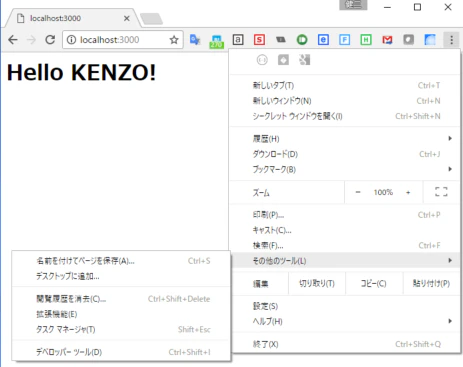Choose 検索(F)... from the menu
The image size is (463, 367).
point(345,246)
